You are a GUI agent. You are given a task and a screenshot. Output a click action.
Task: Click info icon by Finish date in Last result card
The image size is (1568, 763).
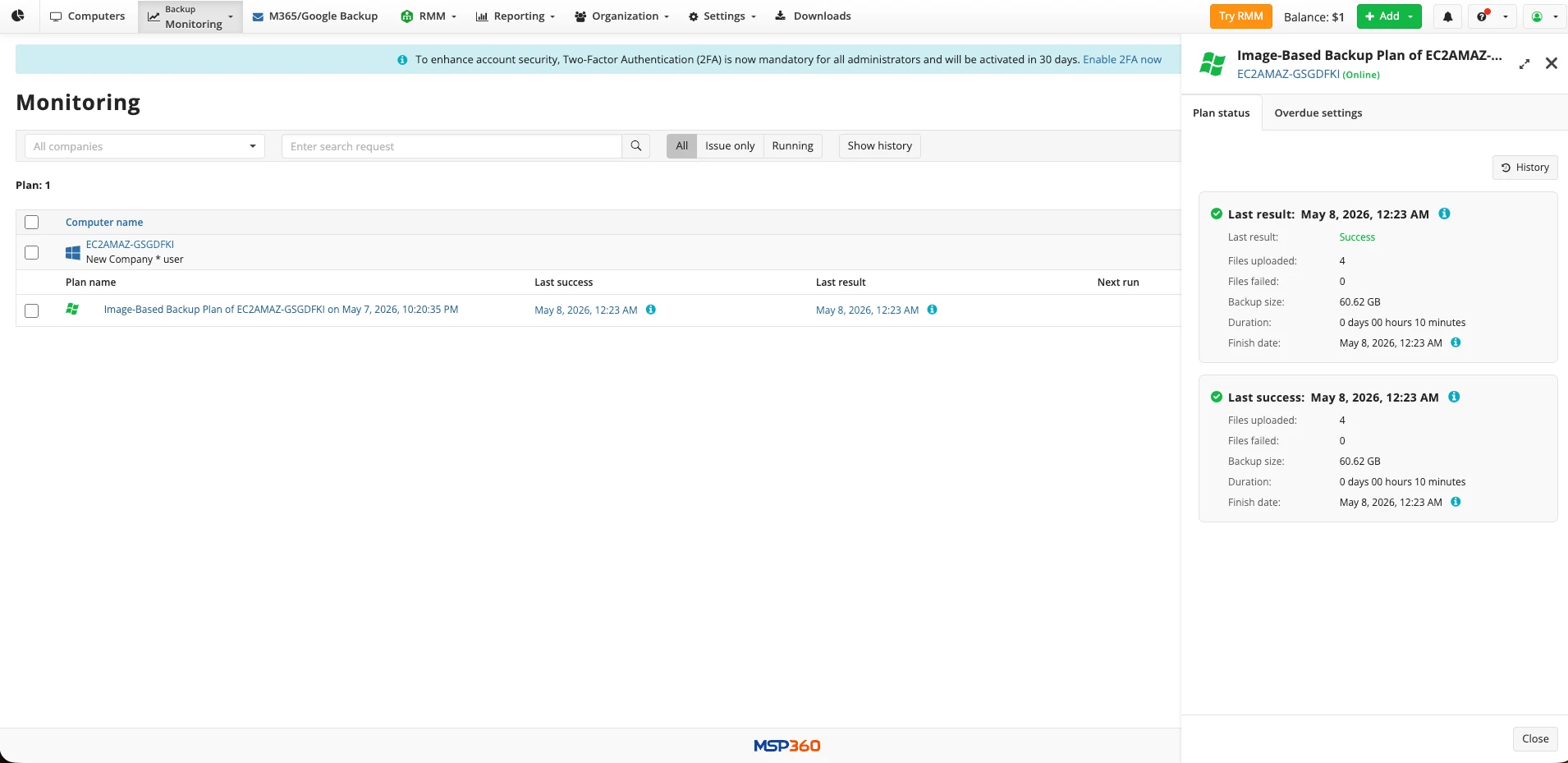point(1456,342)
